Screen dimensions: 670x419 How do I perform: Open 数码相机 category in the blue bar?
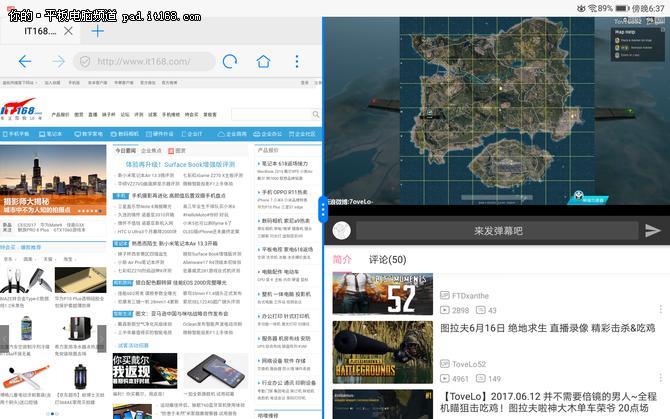124,134
